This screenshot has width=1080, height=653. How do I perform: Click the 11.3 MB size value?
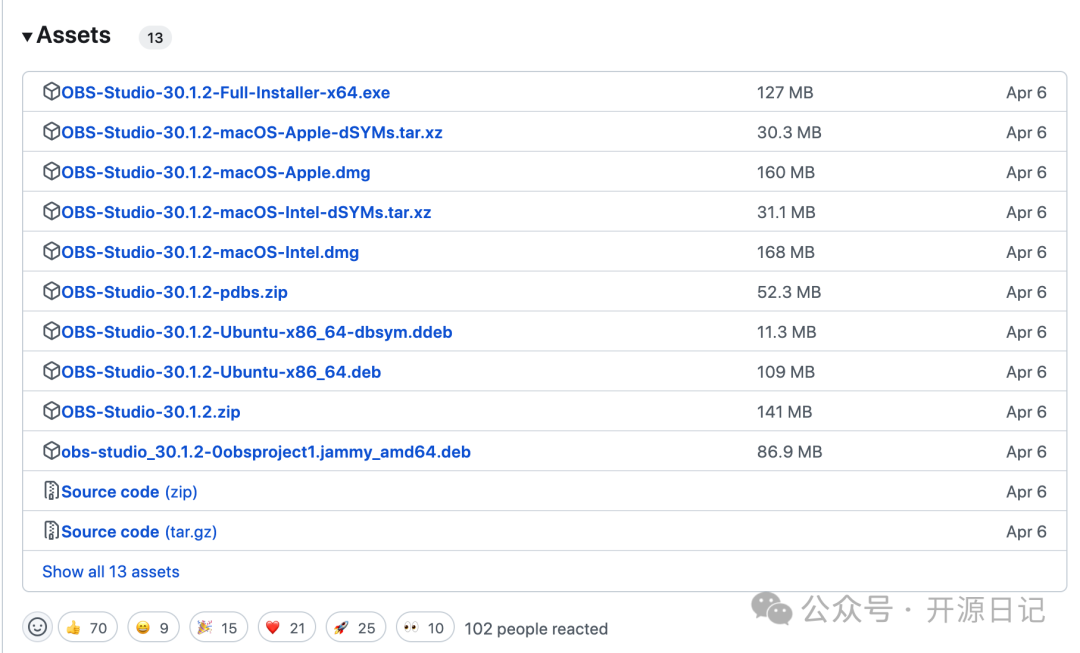pos(787,332)
